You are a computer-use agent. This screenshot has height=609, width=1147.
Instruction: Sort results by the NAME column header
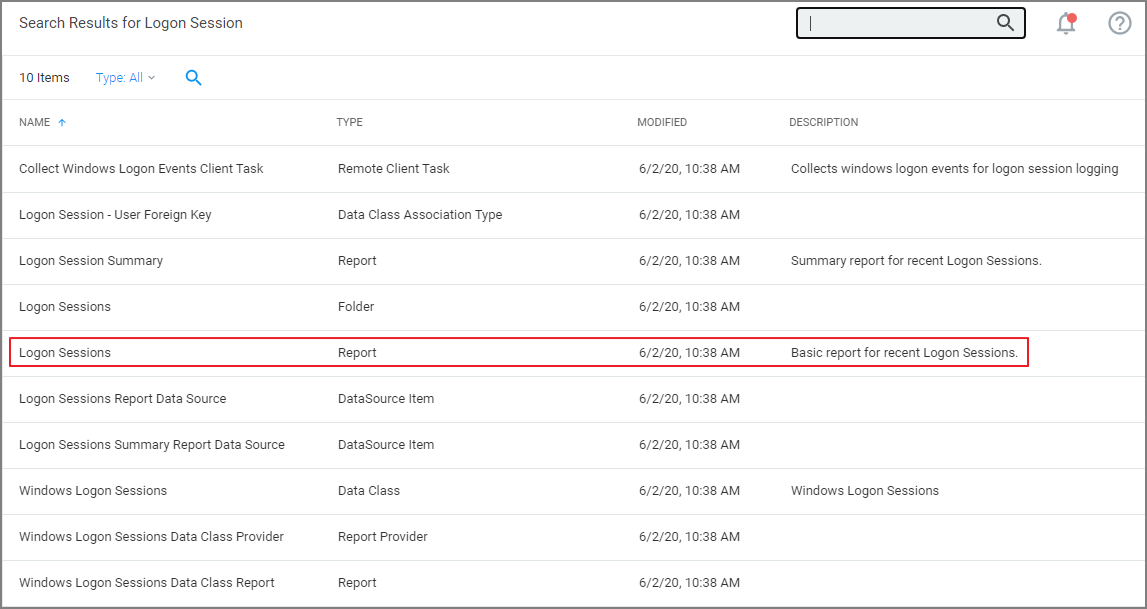point(33,121)
